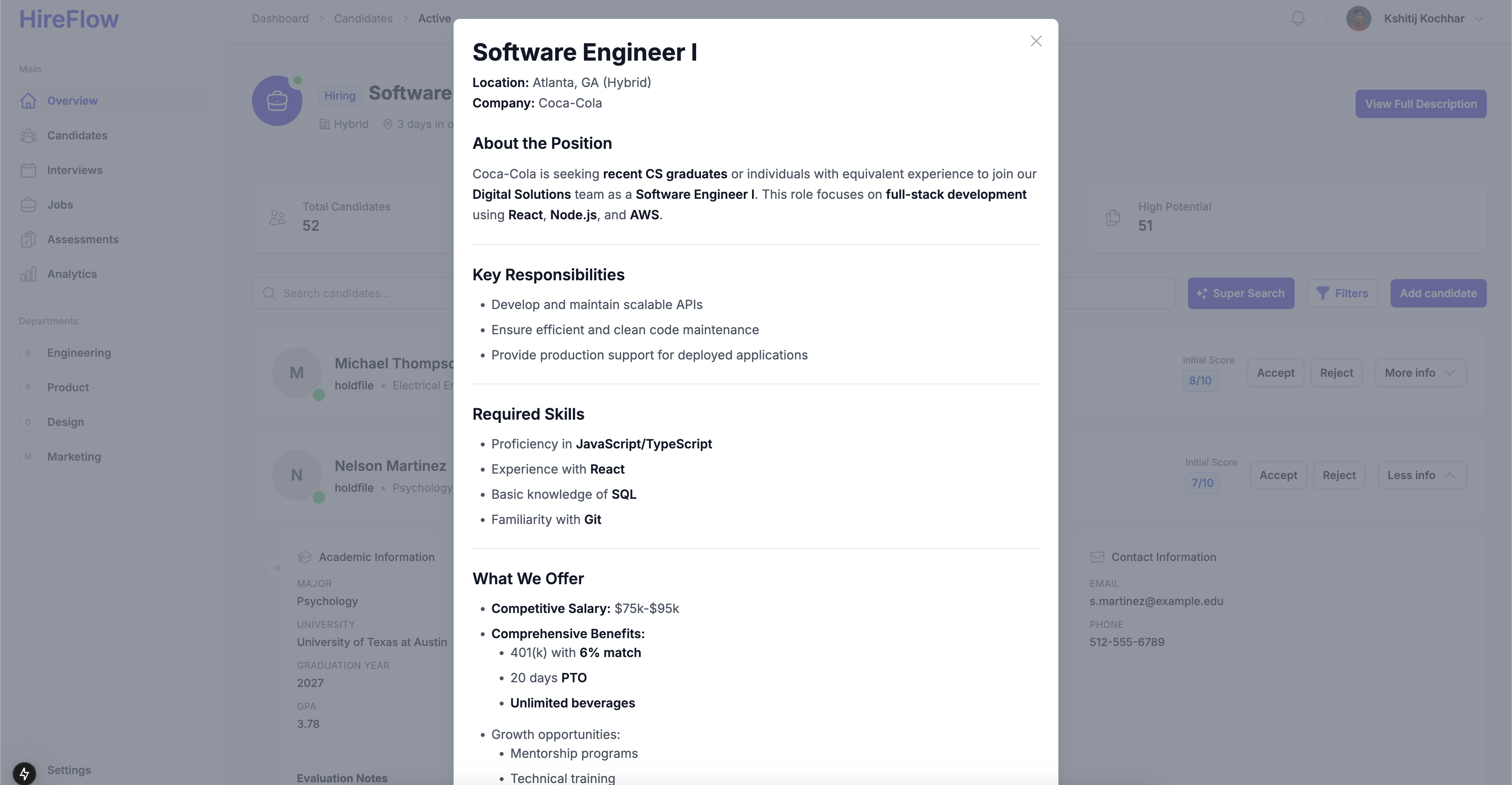Screen dimensions: 1512x785
Task: Click the Interviews calendar icon
Action: (28, 170)
